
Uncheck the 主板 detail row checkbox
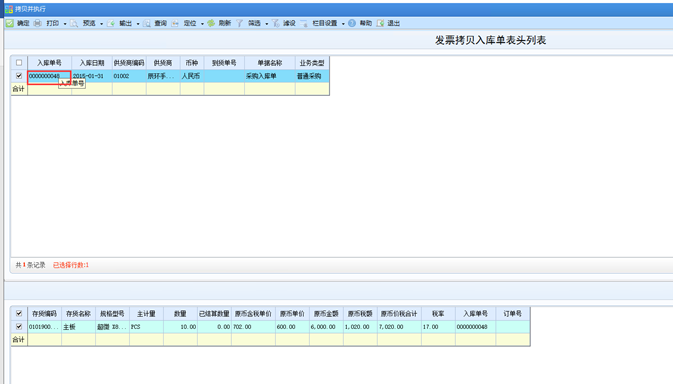tap(19, 327)
